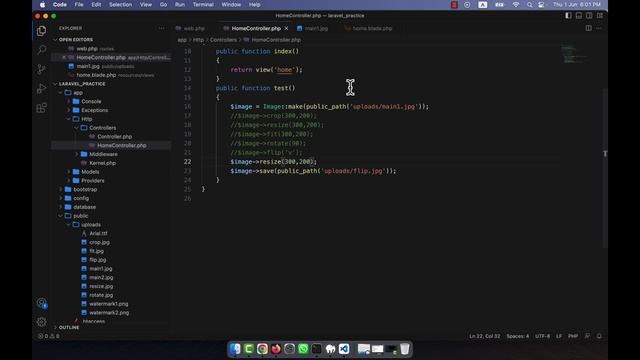
Task: Expand the Models folder
Action: [x=90, y=172]
